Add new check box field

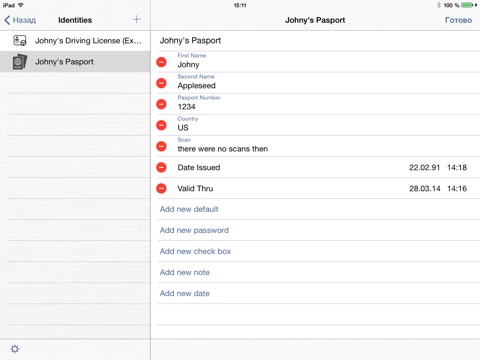(x=195, y=251)
